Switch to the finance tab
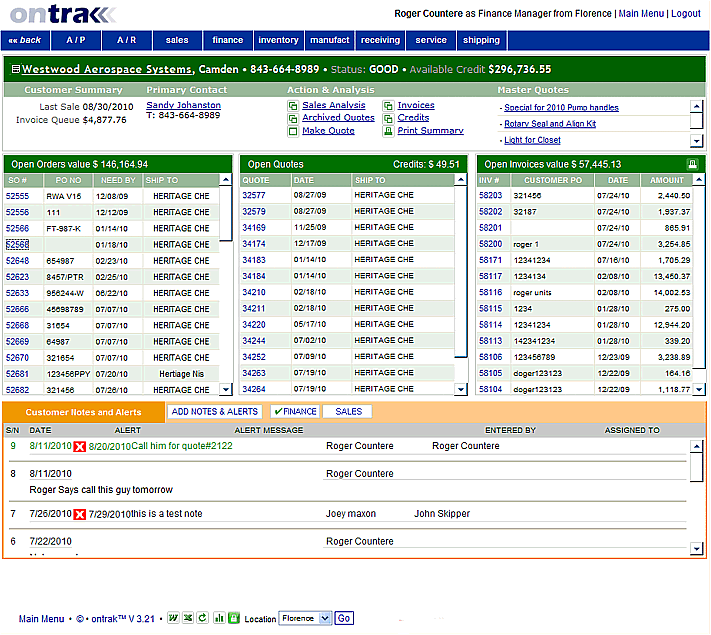711x635 pixels. click(228, 40)
